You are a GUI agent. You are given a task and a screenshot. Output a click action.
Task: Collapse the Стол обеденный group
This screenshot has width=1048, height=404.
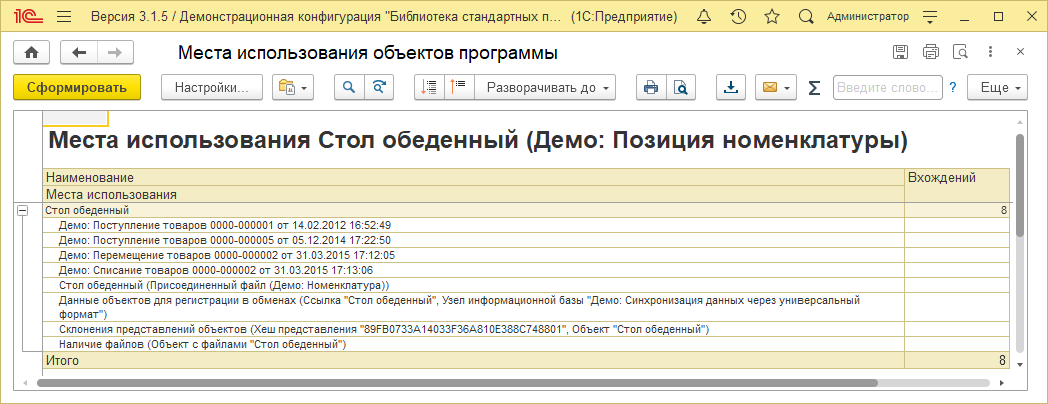coord(23,210)
